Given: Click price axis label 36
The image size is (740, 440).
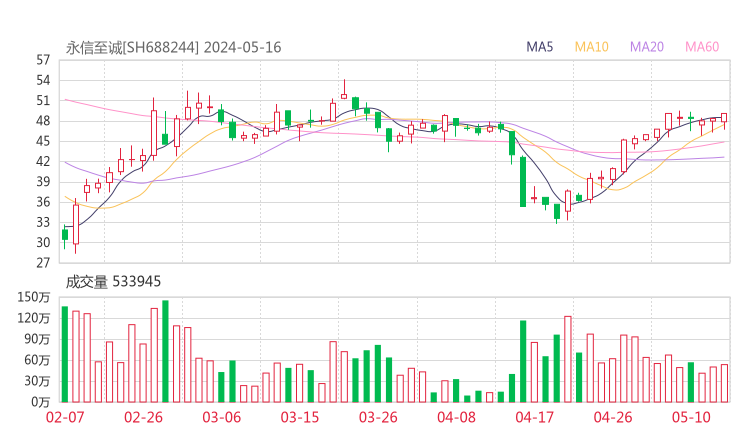Looking at the screenshot, I should point(43,202).
